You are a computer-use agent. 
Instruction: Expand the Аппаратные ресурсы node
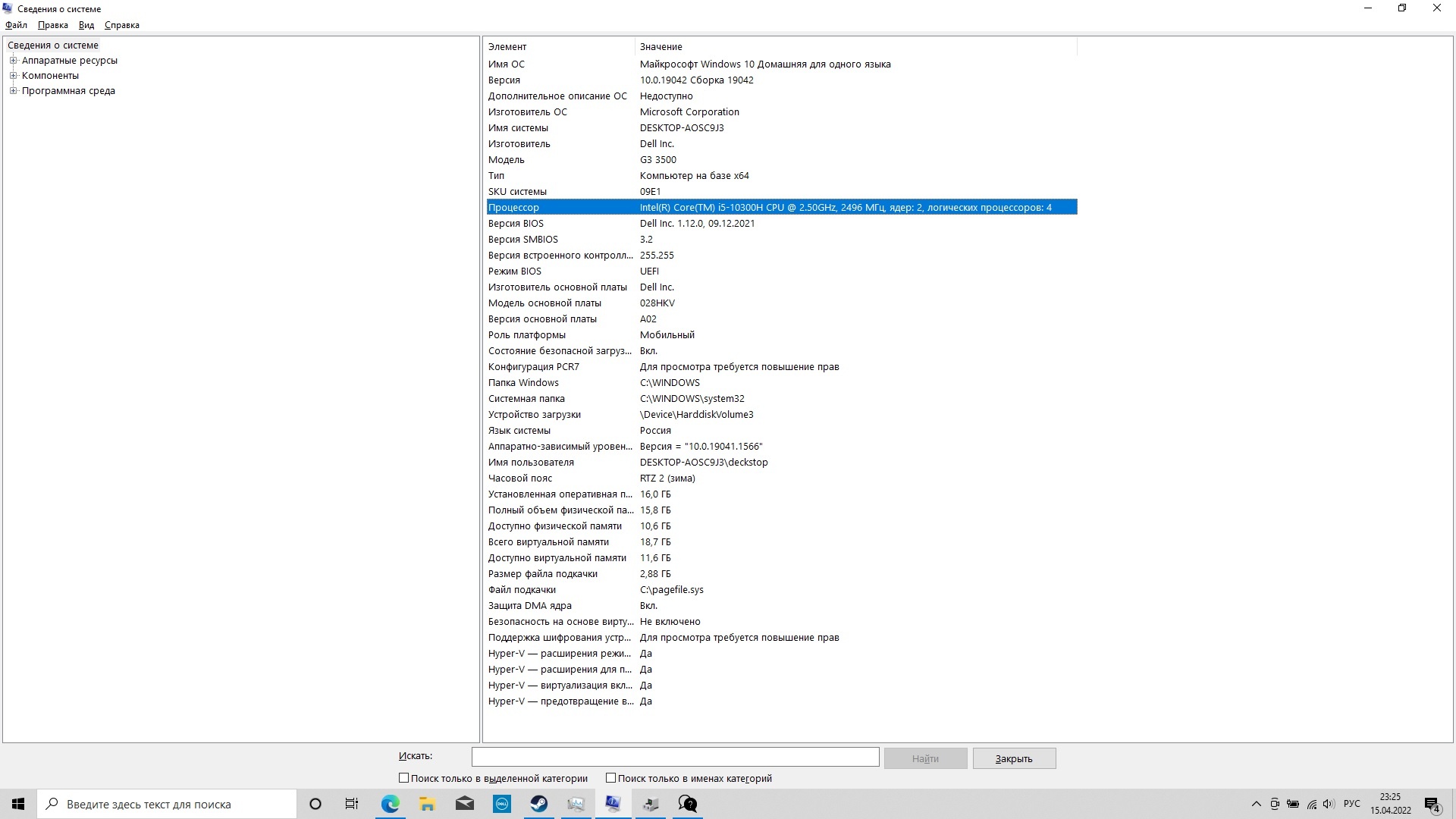[x=13, y=61]
